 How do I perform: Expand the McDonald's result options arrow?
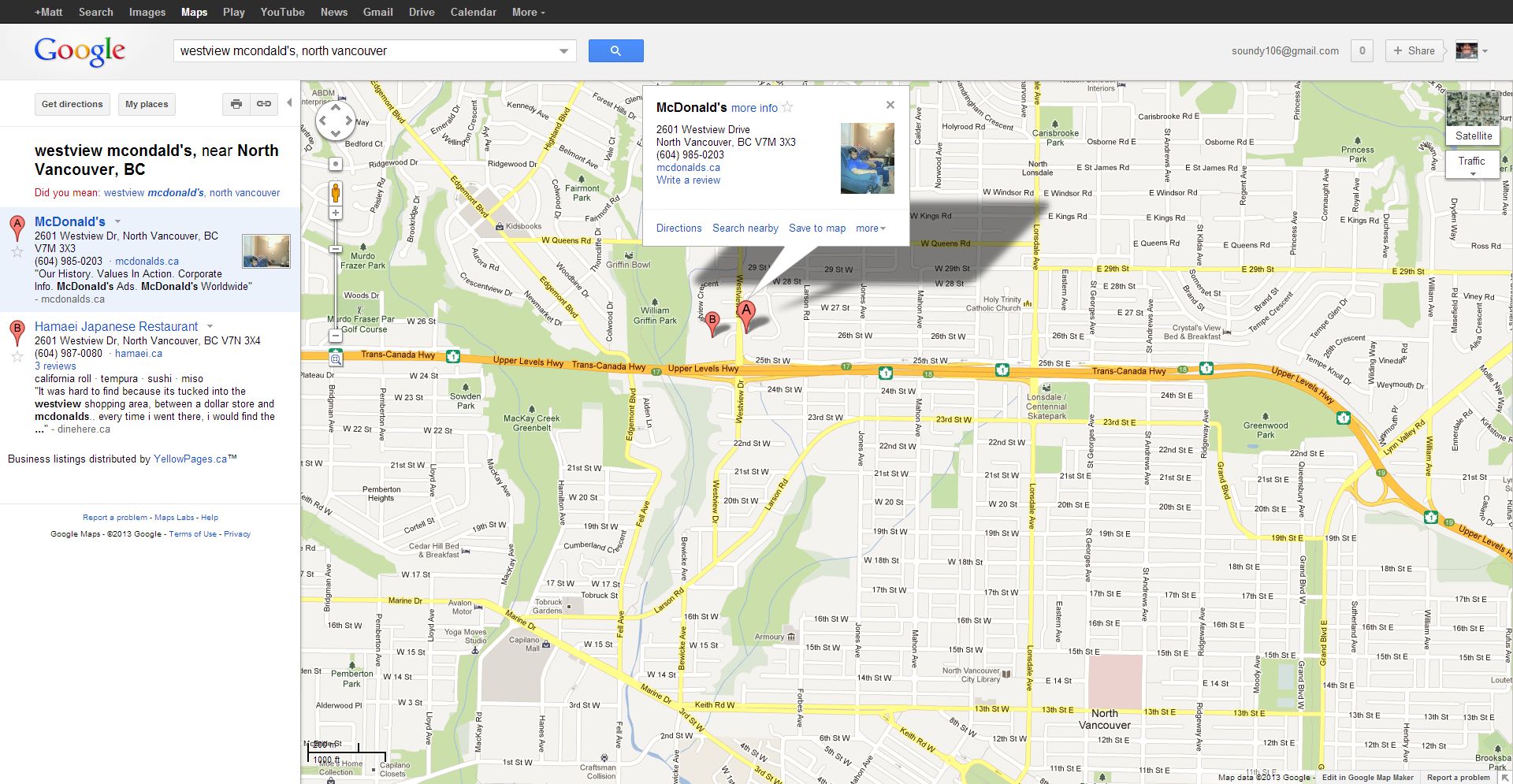pyautogui.click(x=118, y=222)
